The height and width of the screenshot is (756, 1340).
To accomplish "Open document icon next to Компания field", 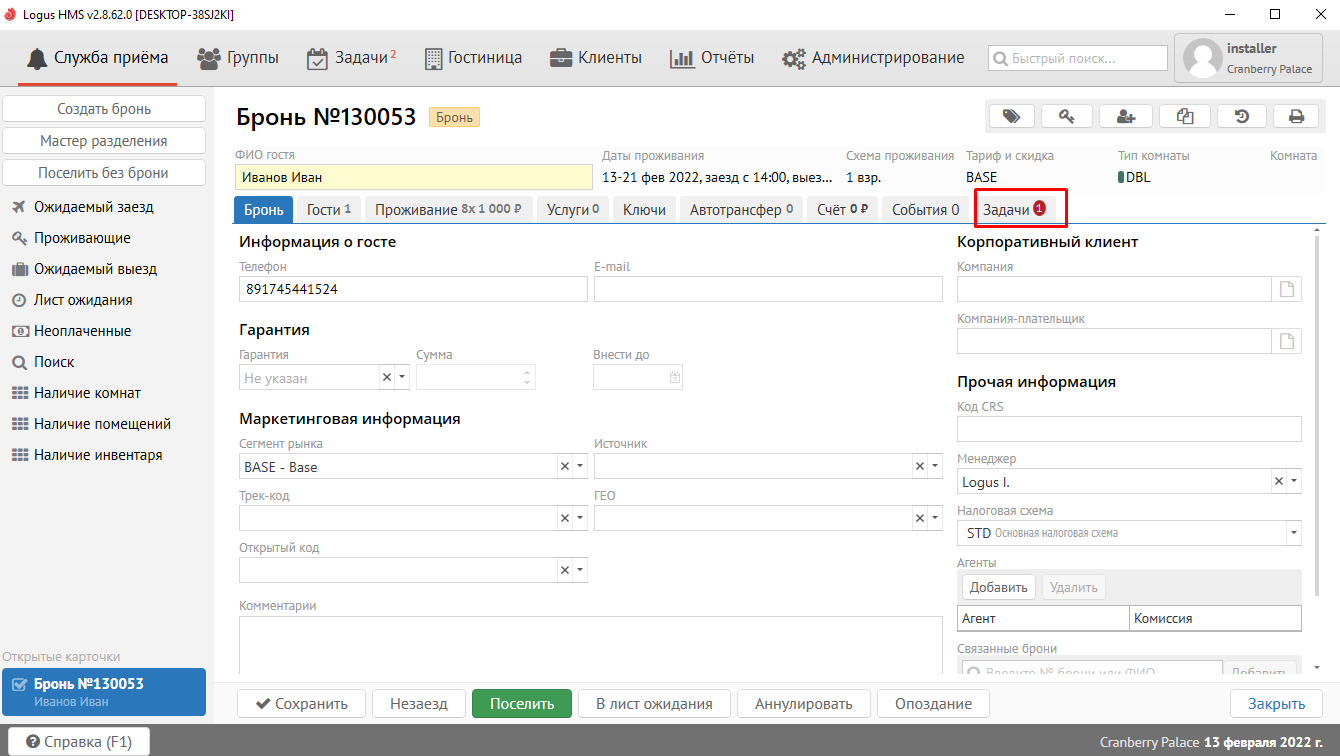I will point(1288,289).
